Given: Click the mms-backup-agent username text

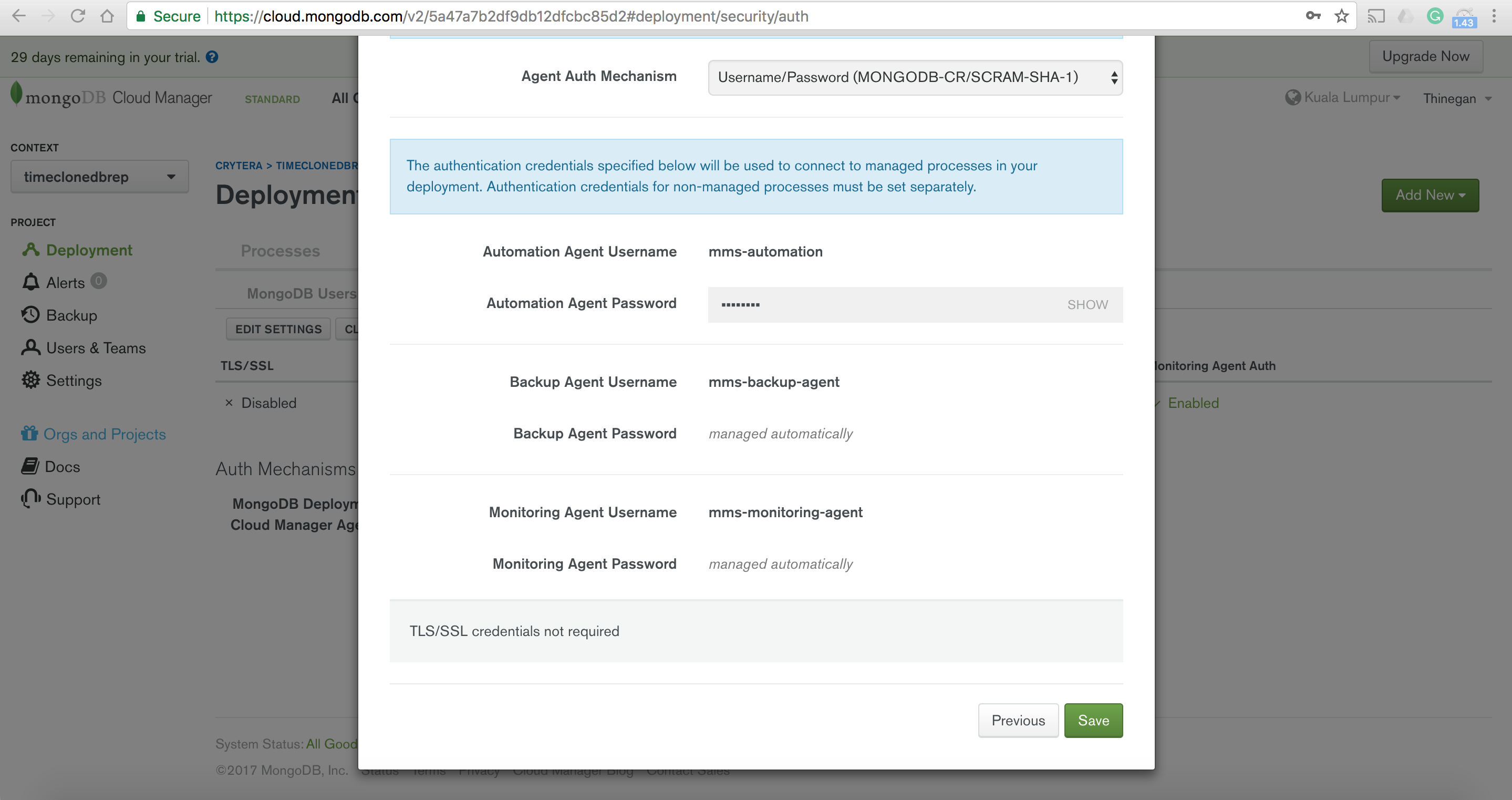Looking at the screenshot, I should (774, 382).
